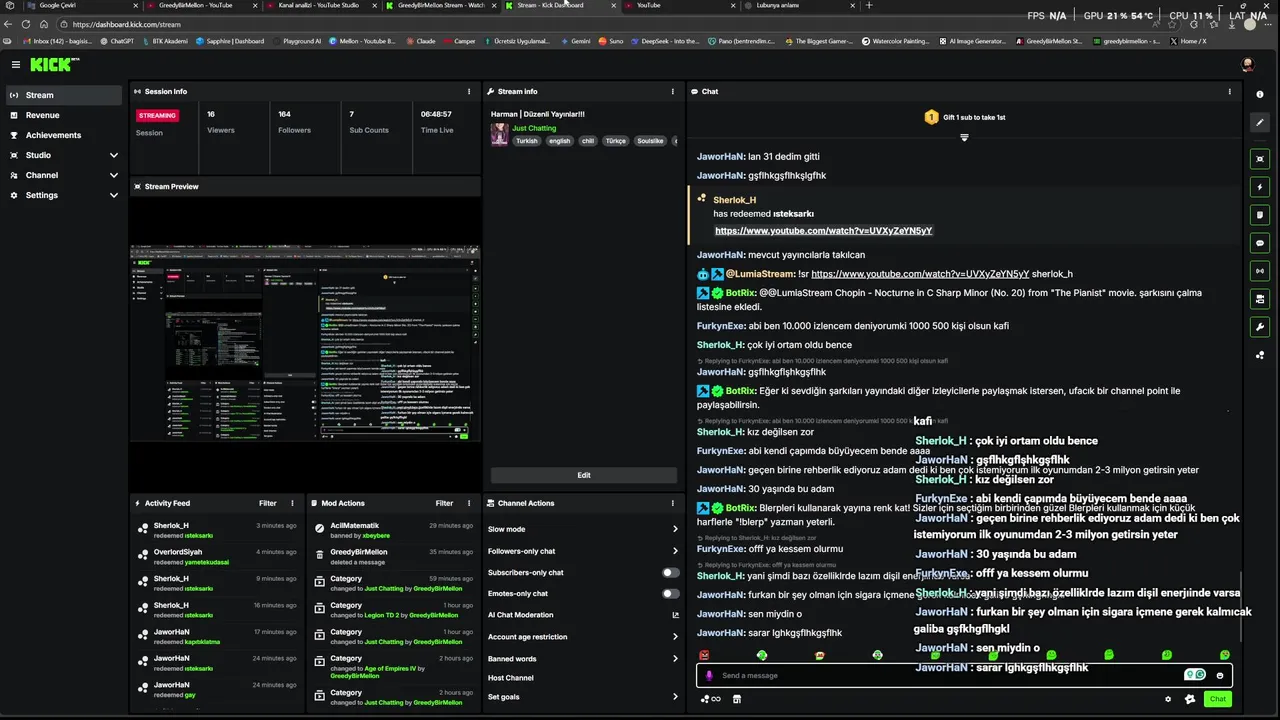Click the pencil edit icon in right toolbar
1280x720 pixels.
[1260, 122]
